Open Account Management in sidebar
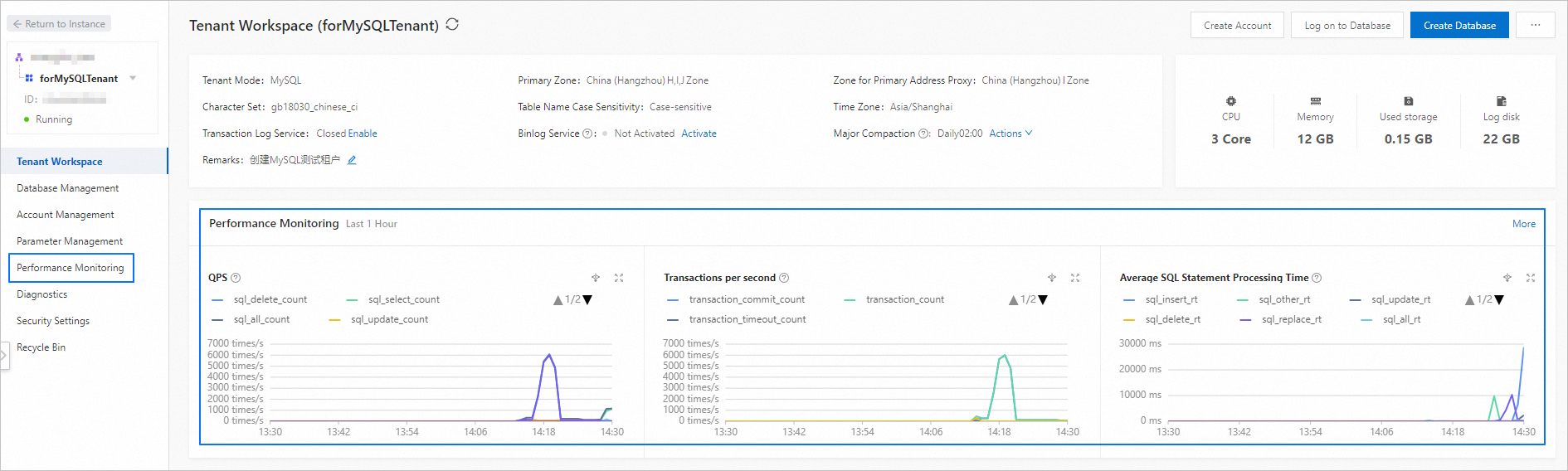The width and height of the screenshot is (1568, 471). [84, 215]
